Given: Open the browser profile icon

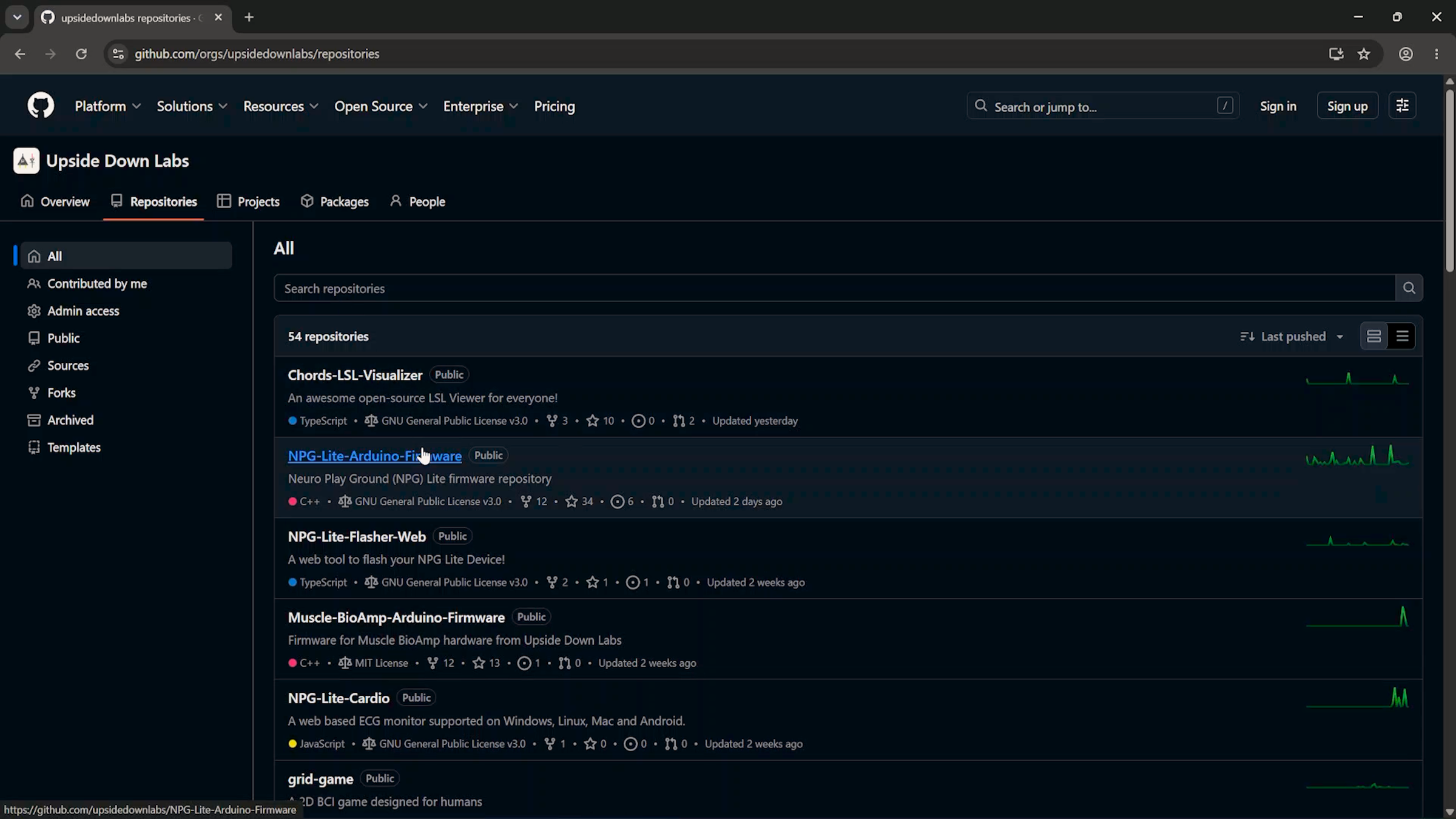Looking at the screenshot, I should pos(1406,54).
